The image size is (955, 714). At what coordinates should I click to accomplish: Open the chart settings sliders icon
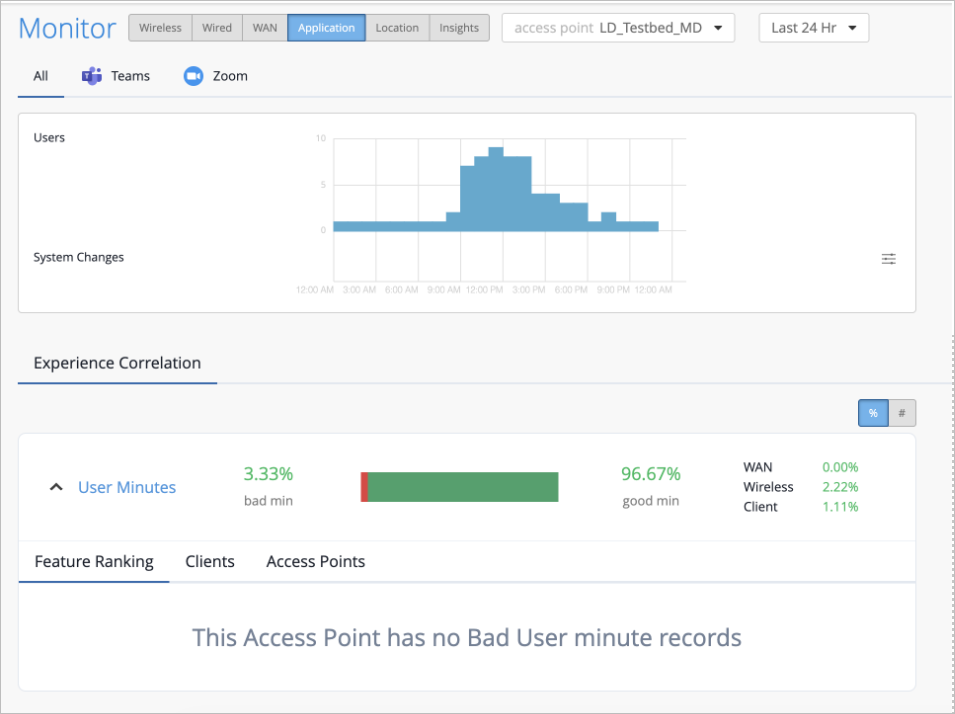point(889,259)
